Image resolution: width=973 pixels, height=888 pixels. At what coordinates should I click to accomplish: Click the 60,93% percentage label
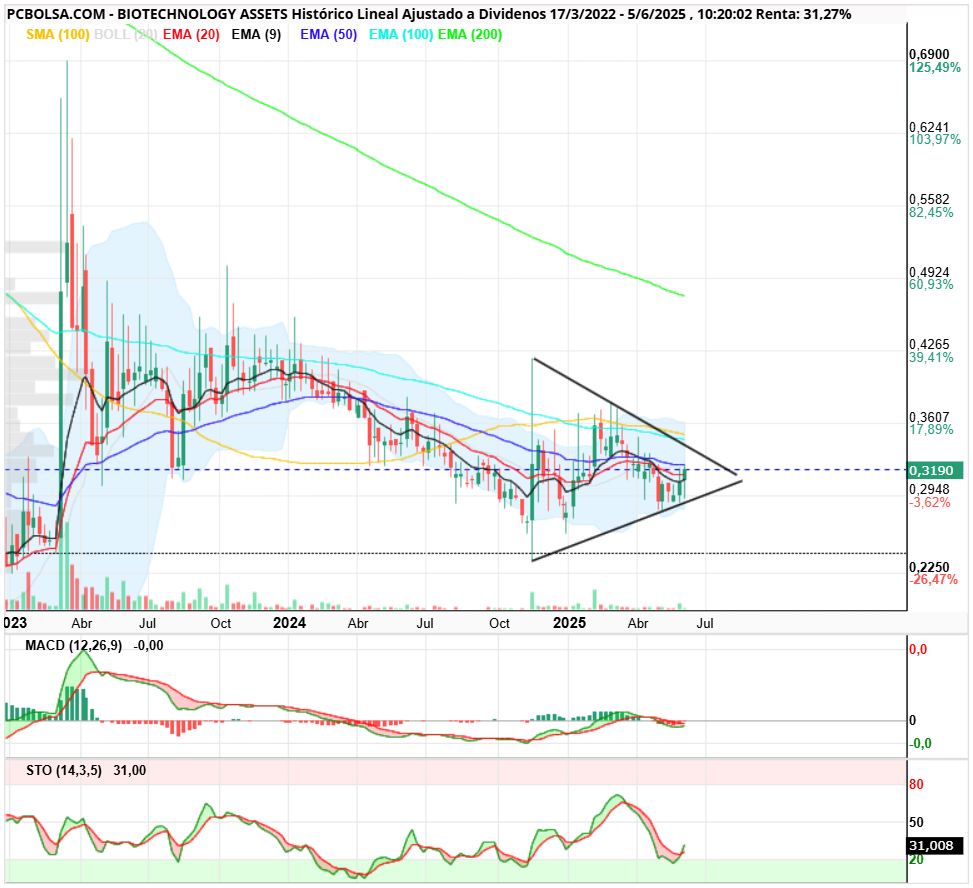pyautogui.click(x=931, y=285)
